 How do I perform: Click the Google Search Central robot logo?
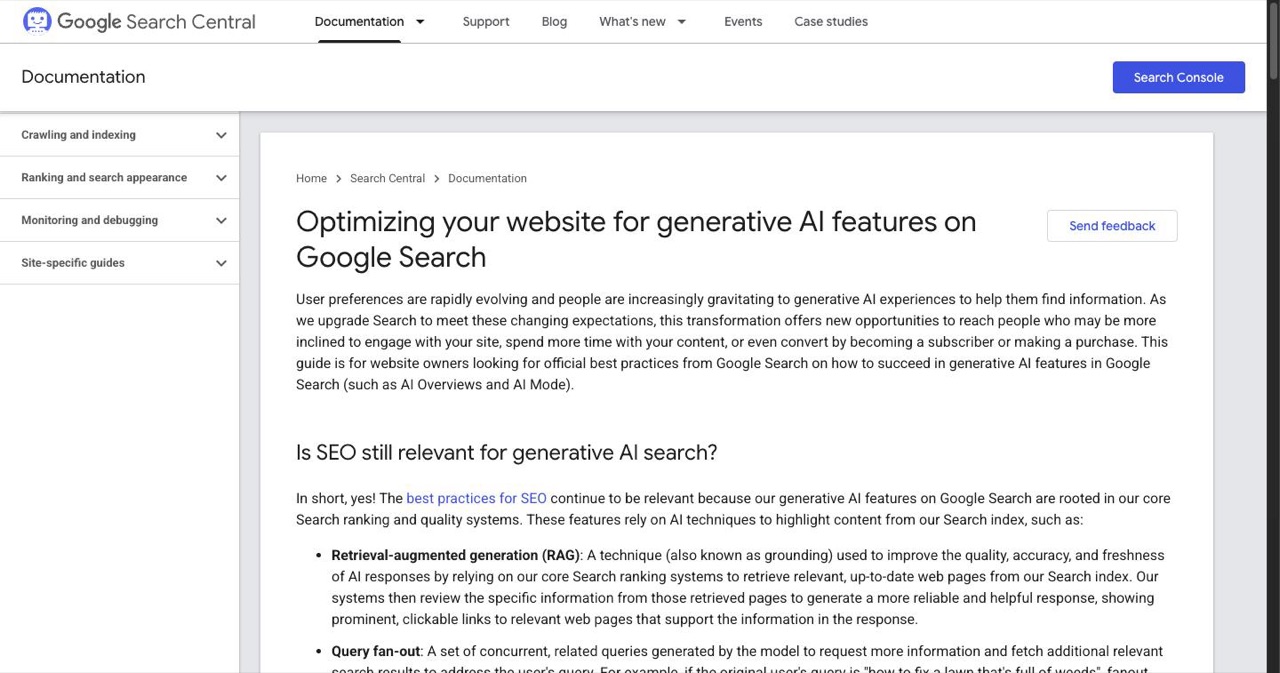[x=37, y=21]
